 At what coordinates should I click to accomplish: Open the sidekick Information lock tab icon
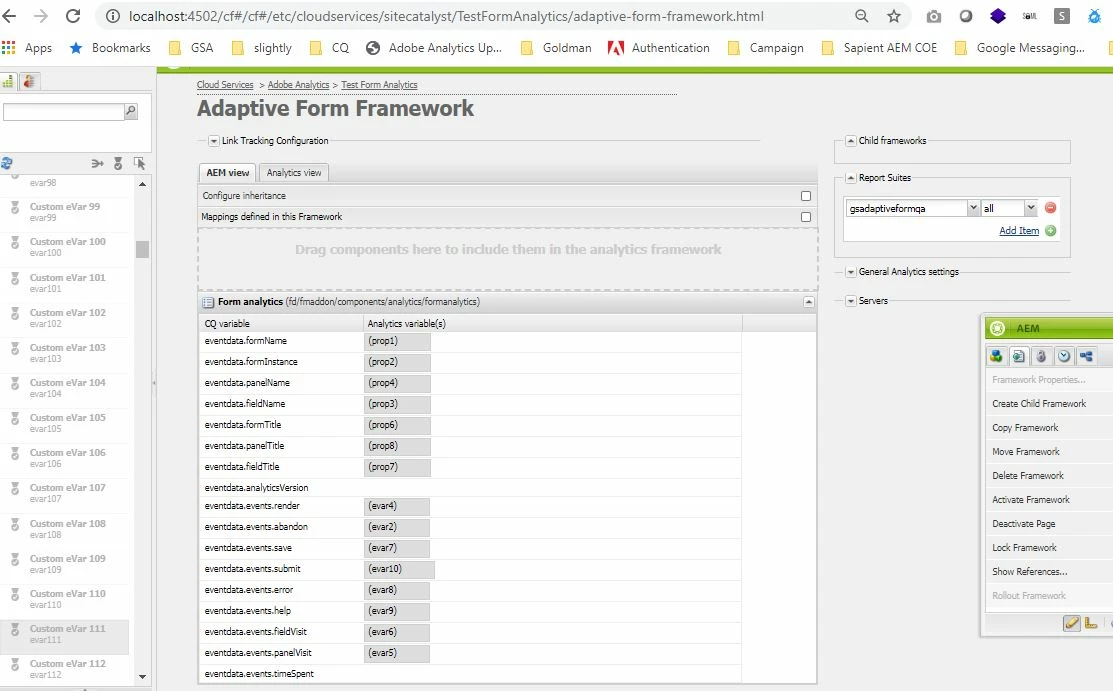[1041, 357]
